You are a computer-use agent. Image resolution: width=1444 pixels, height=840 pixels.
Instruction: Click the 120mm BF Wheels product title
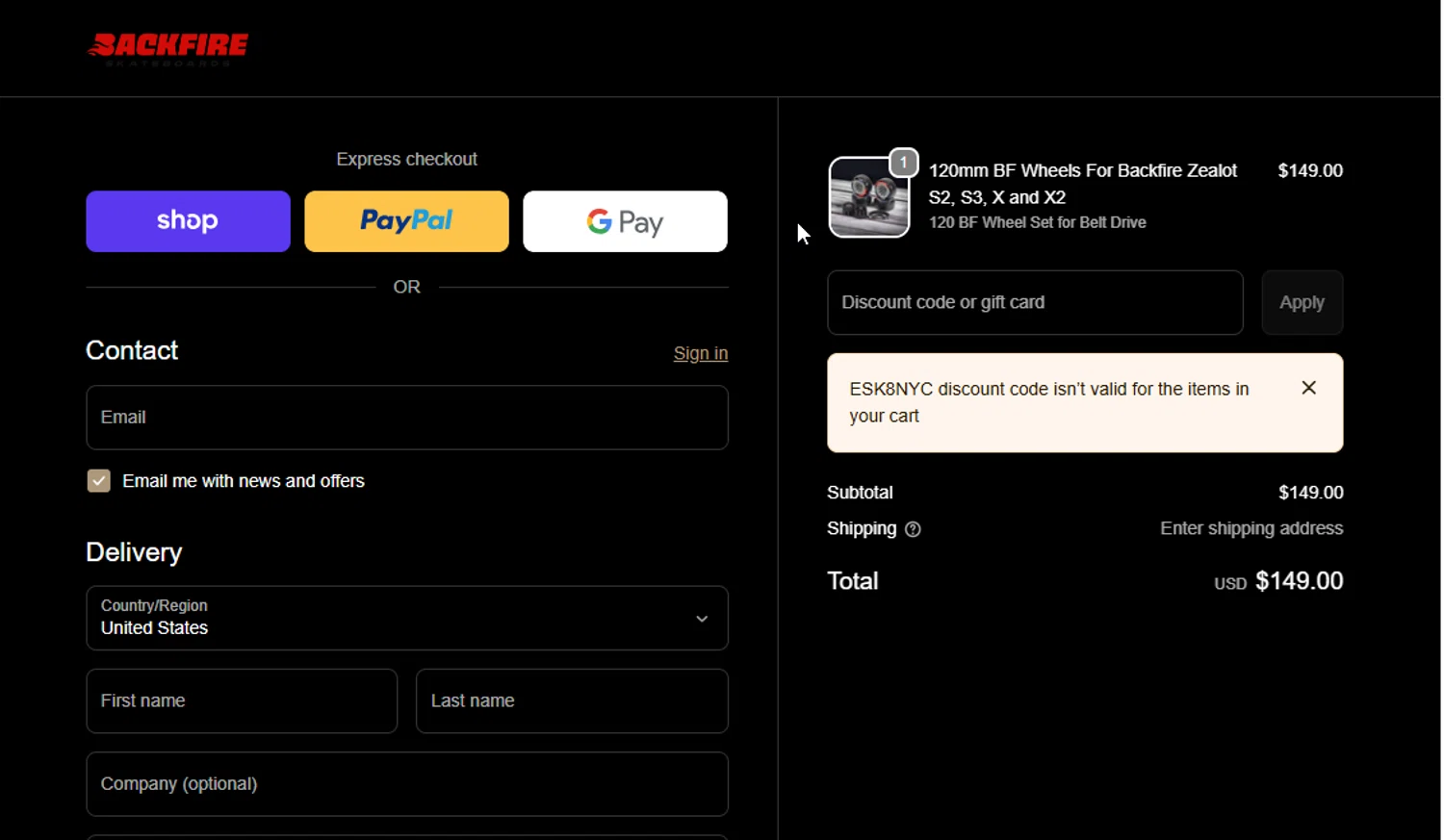click(x=1082, y=184)
